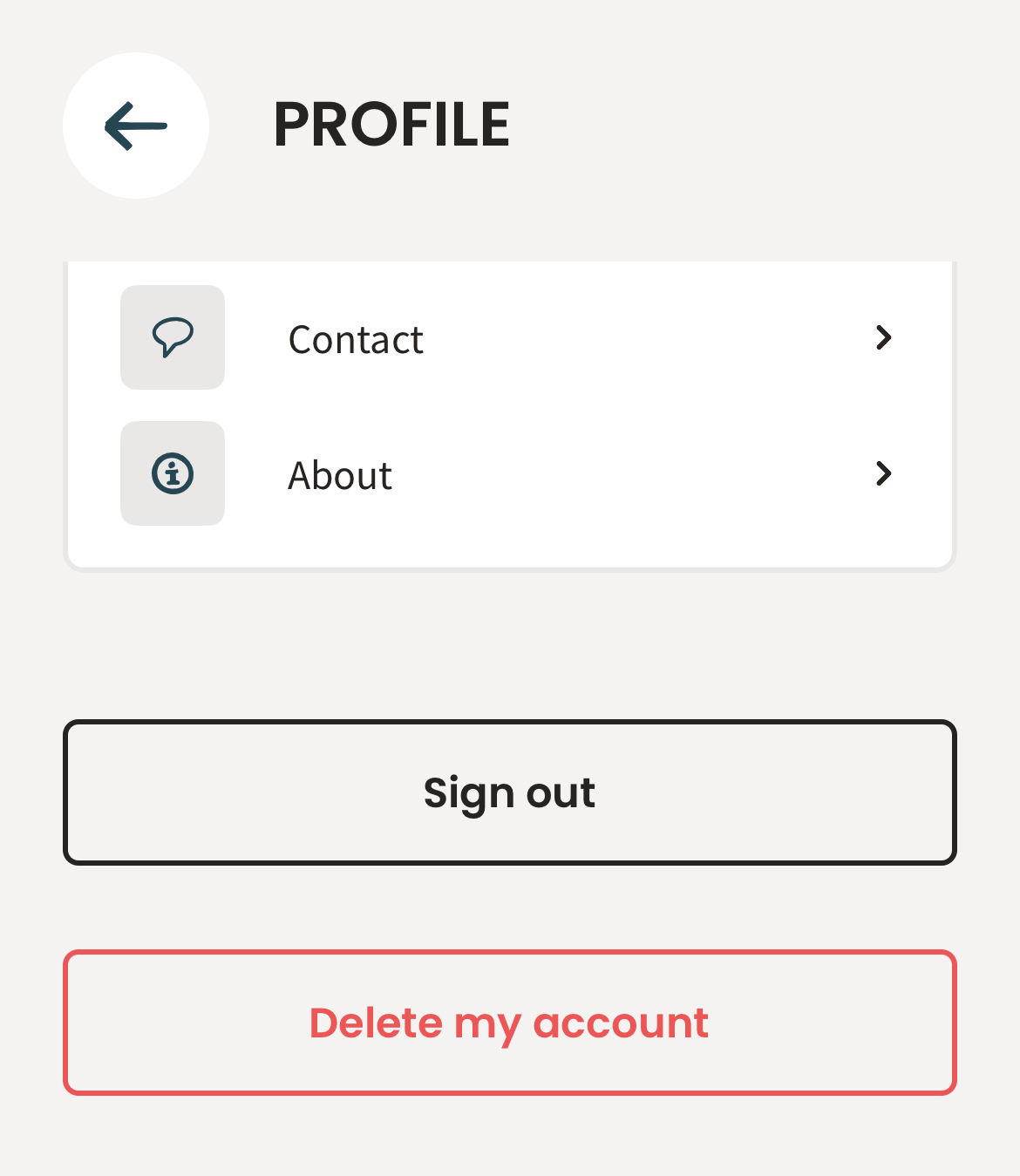Select the gray tile behind the speech bubble
Screen dimensions: 1020x1176
point(173,337)
